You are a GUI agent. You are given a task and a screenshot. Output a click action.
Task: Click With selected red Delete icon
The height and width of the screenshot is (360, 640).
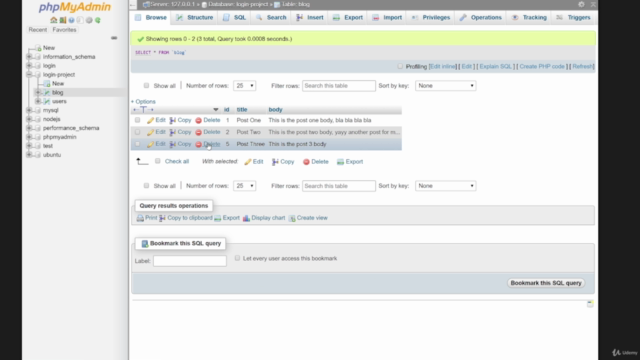pyautogui.click(x=306, y=162)
